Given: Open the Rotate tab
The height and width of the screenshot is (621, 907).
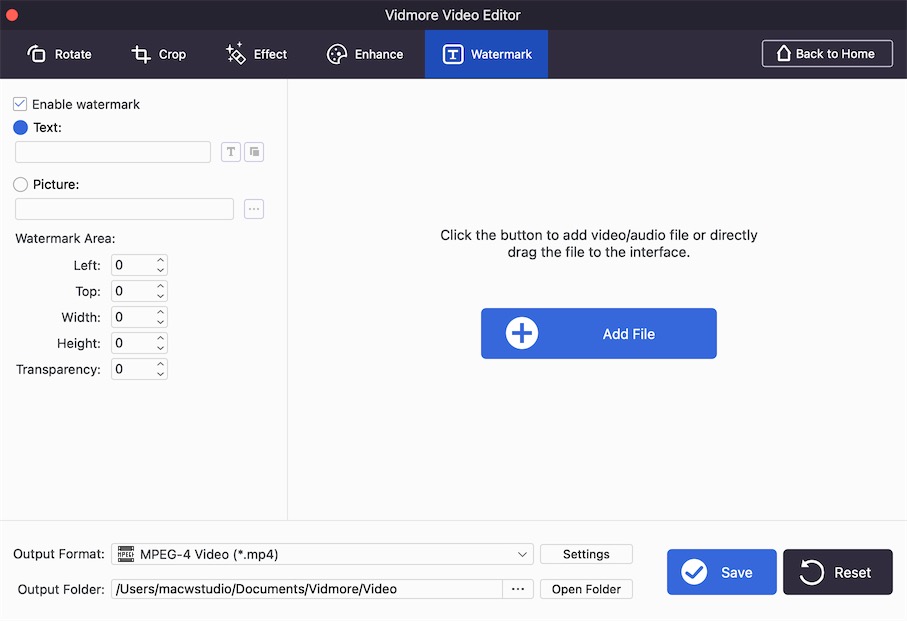Looking at the screenshot, I should click(x=59, y=54).
